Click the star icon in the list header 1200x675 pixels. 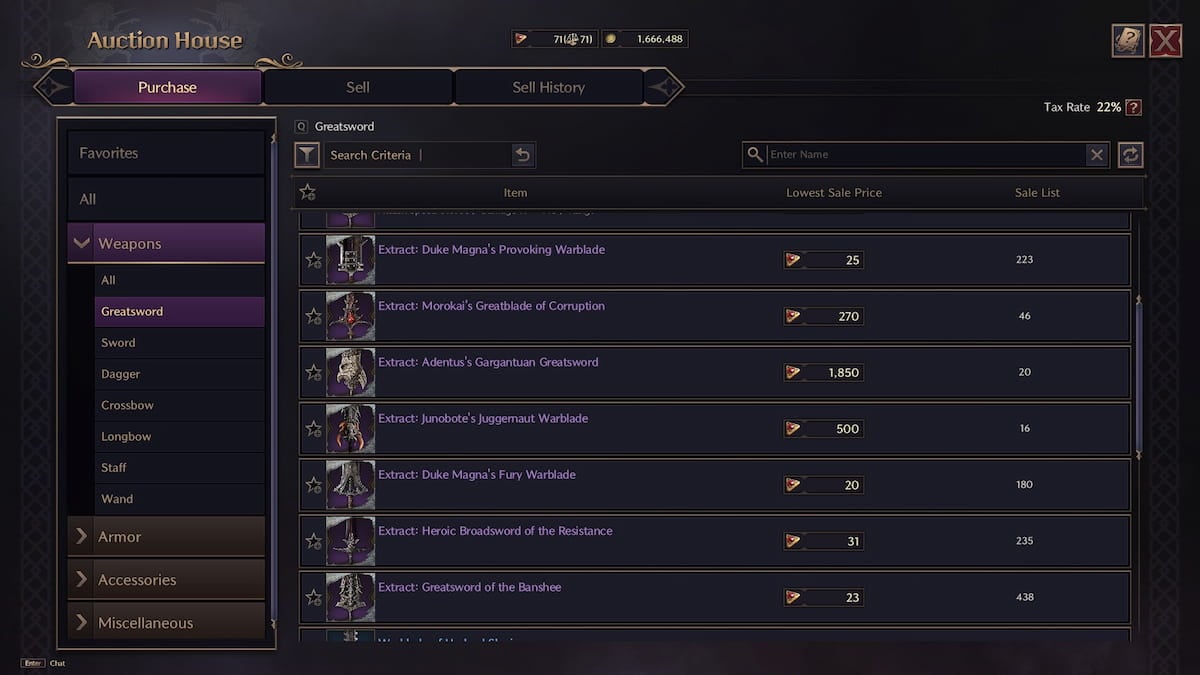tap(307, 191)
